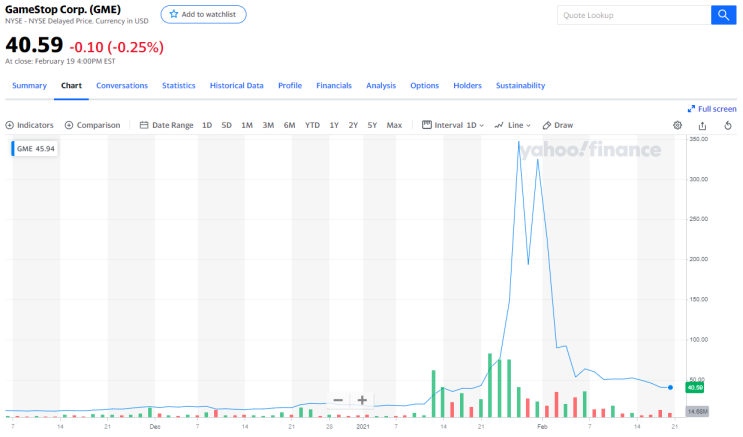Open the Profile tab
Viewport: 743px width, 437px height.
click(x=290, y=86)
